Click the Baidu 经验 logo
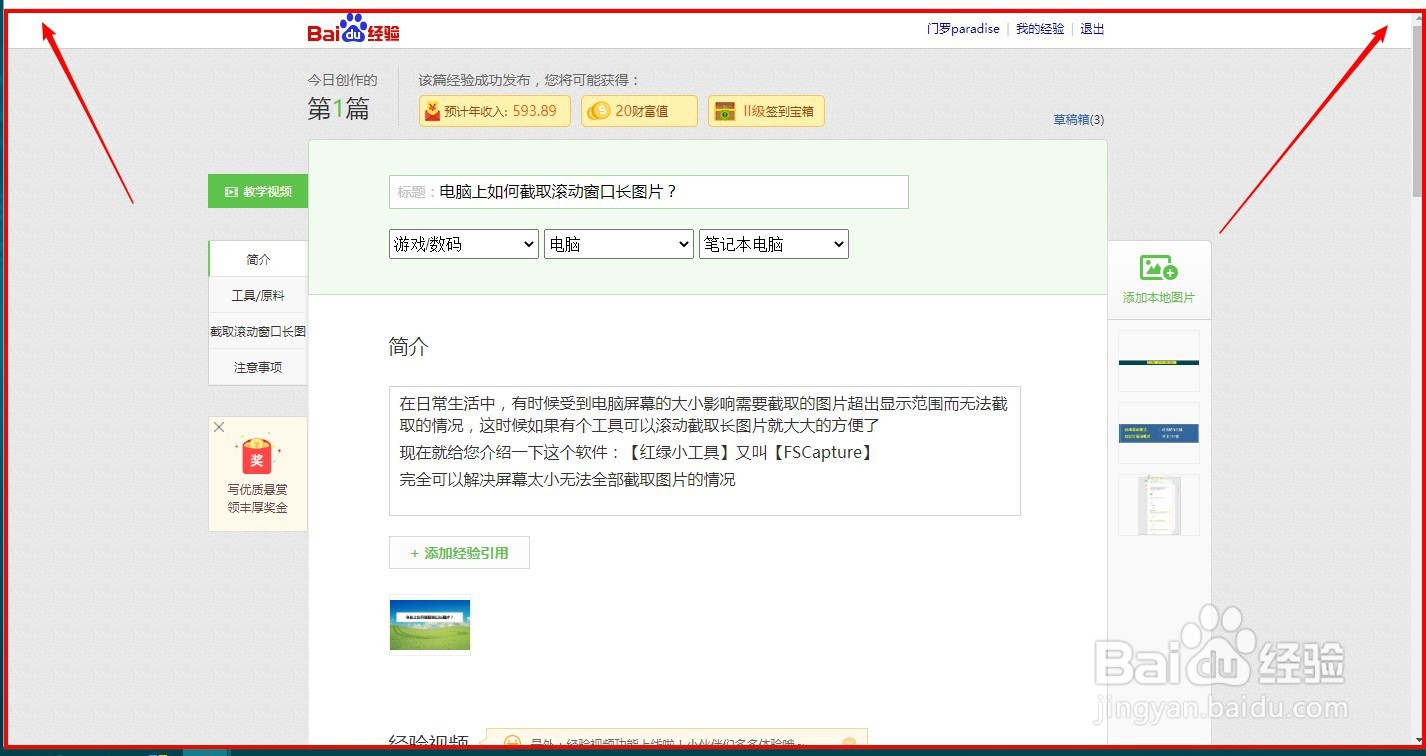Viewport: 1426px width, 756px height. [x=352, y=28]
